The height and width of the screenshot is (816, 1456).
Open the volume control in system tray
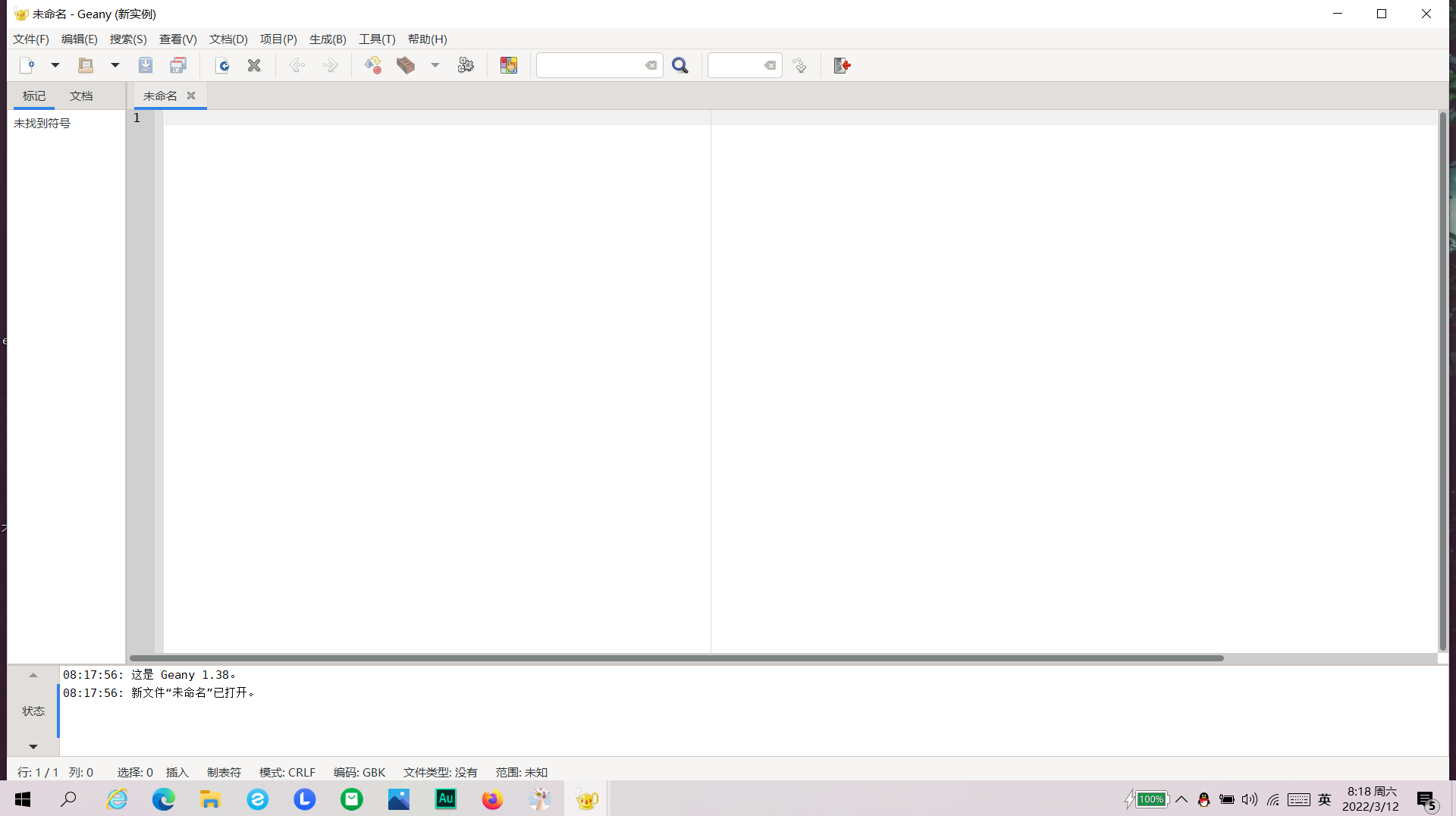(1250, 799)
